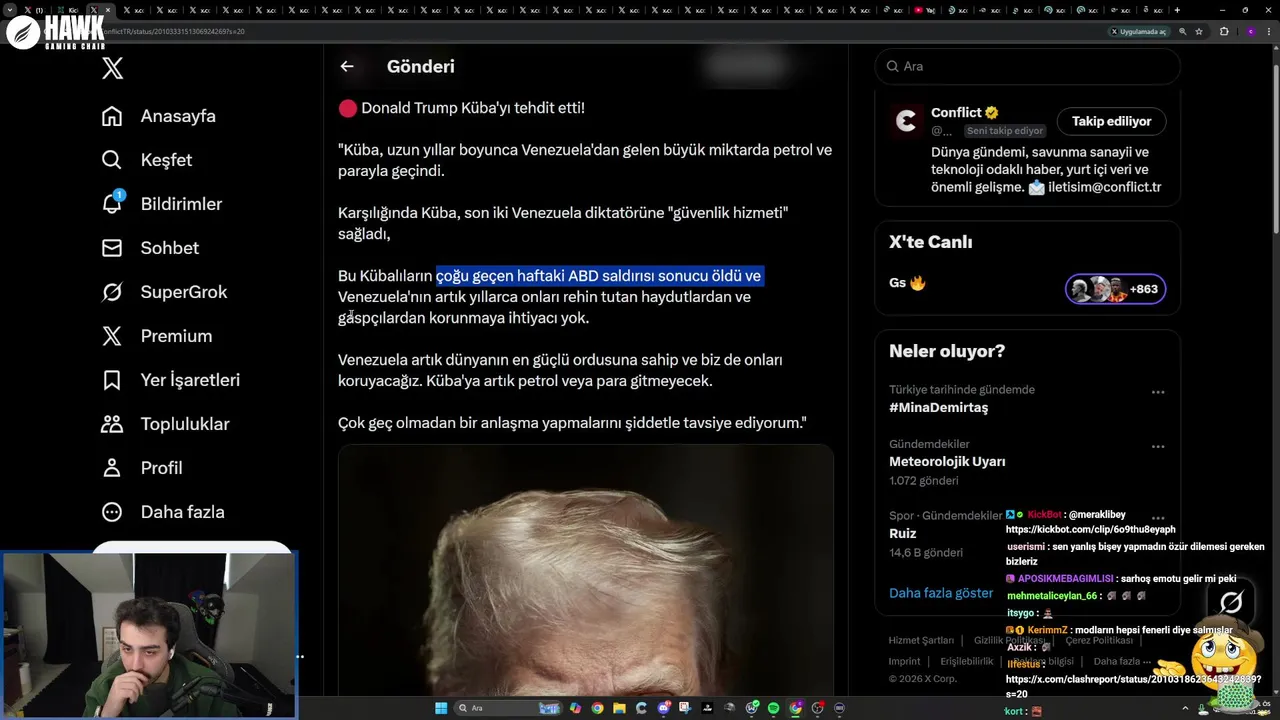
Task: Open Erişilebilirlik footer link
Action: coord(967,661)
